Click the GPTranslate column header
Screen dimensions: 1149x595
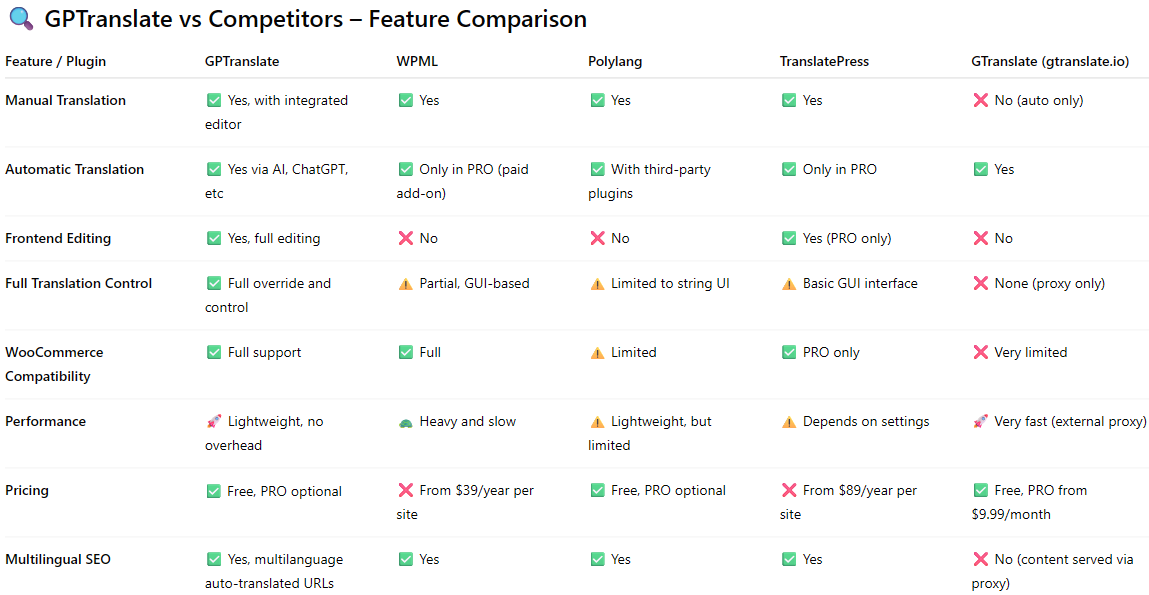coord(242,62)
